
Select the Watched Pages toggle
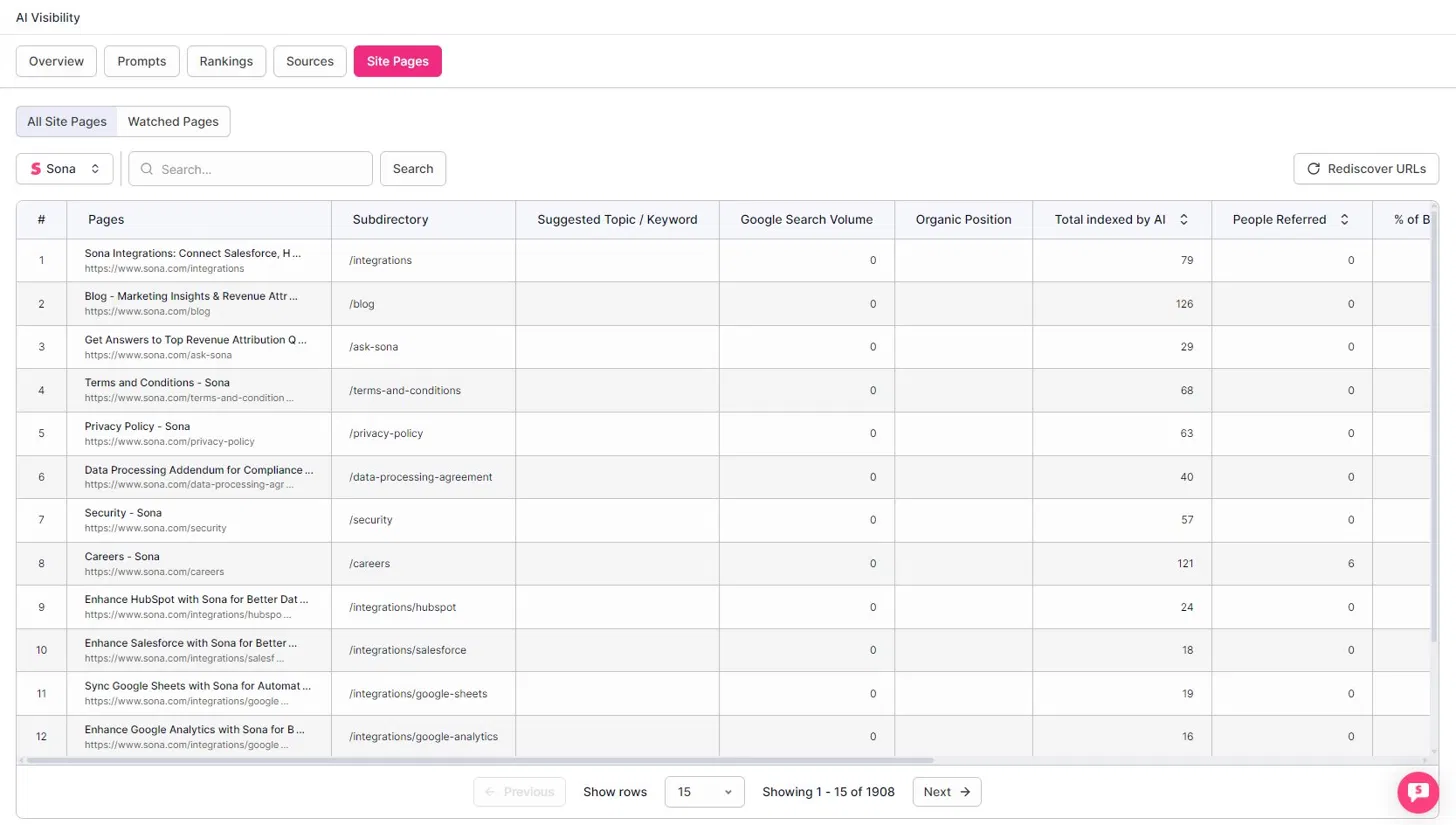[x=173, y=122]
